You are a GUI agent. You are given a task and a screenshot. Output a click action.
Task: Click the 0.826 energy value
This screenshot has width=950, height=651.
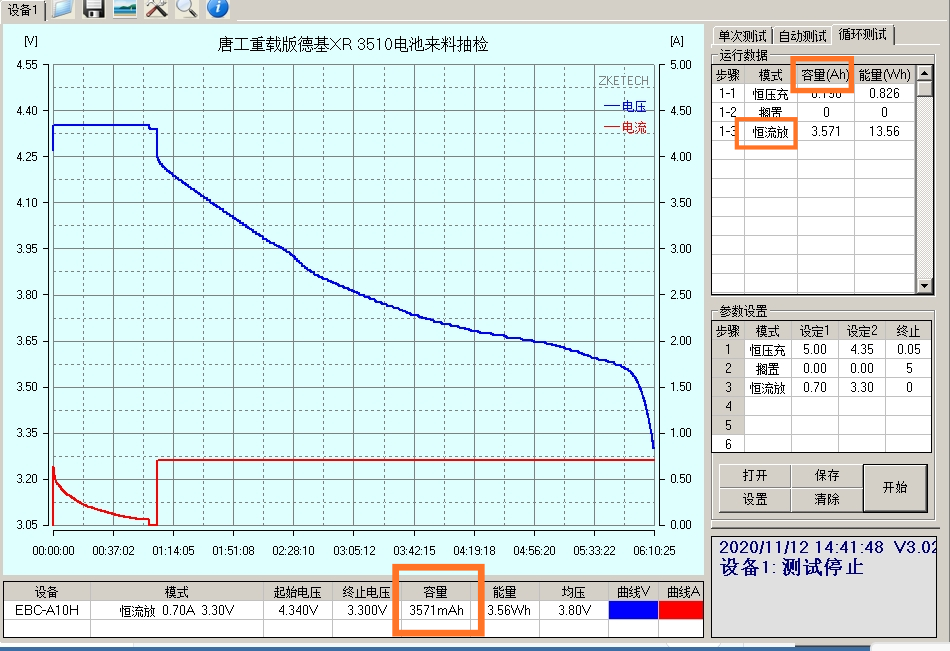(884, 93)
